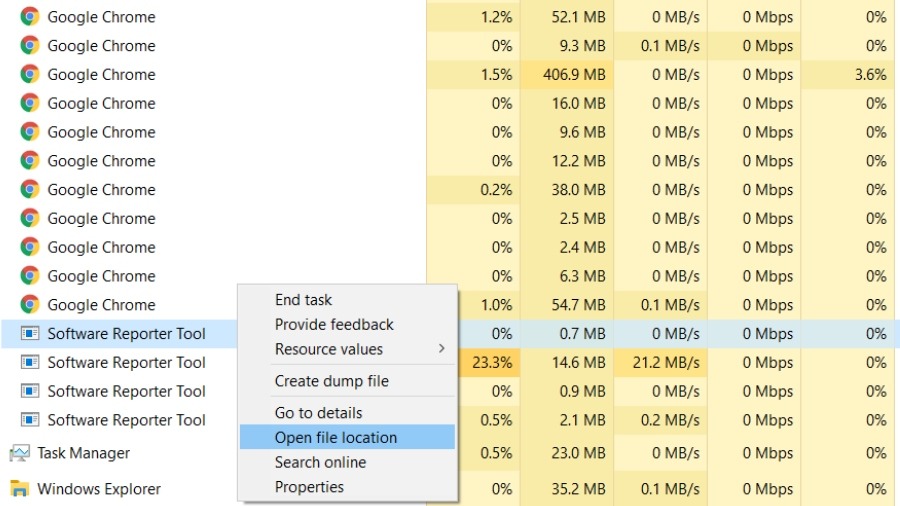Pick Chrome icon in the 12.2 MB row
The height and width of the screenshot is (506, 900).
coord(30,161)
